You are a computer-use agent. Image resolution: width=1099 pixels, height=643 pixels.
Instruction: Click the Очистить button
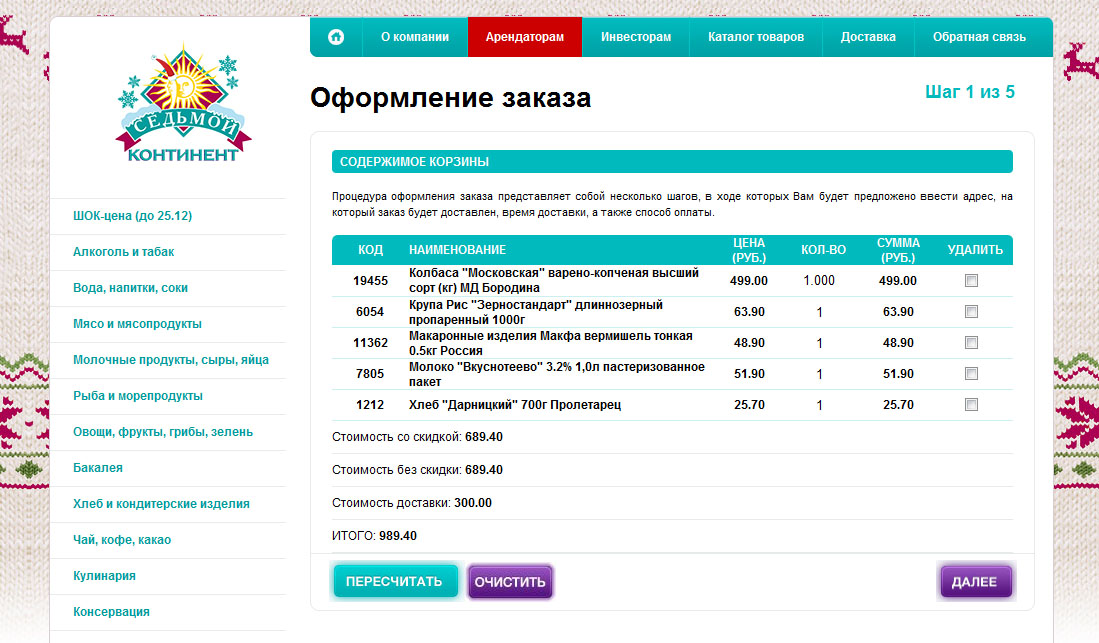pos(510,581)
